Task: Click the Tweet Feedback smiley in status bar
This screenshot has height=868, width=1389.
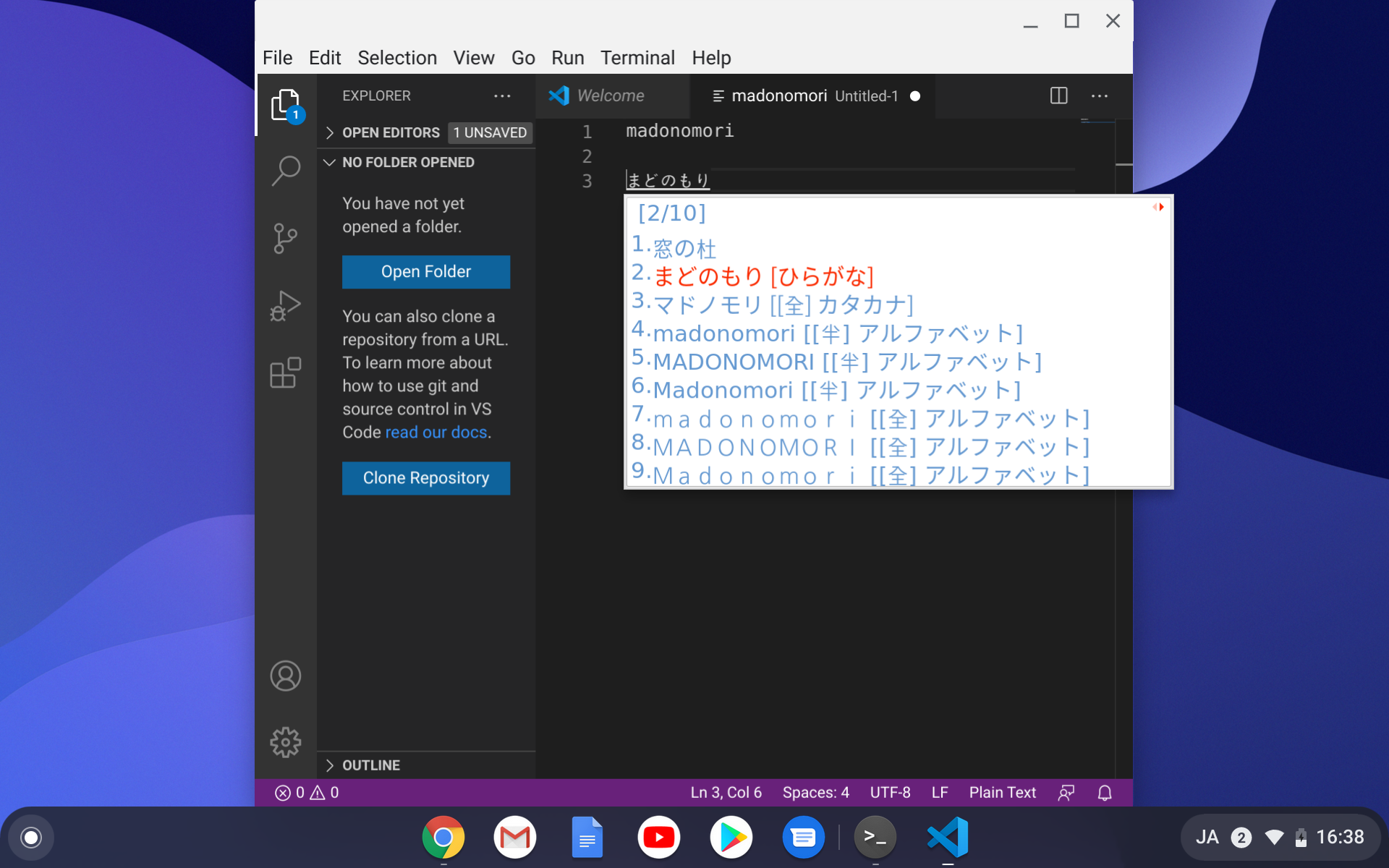Action: pos(1066,792)
